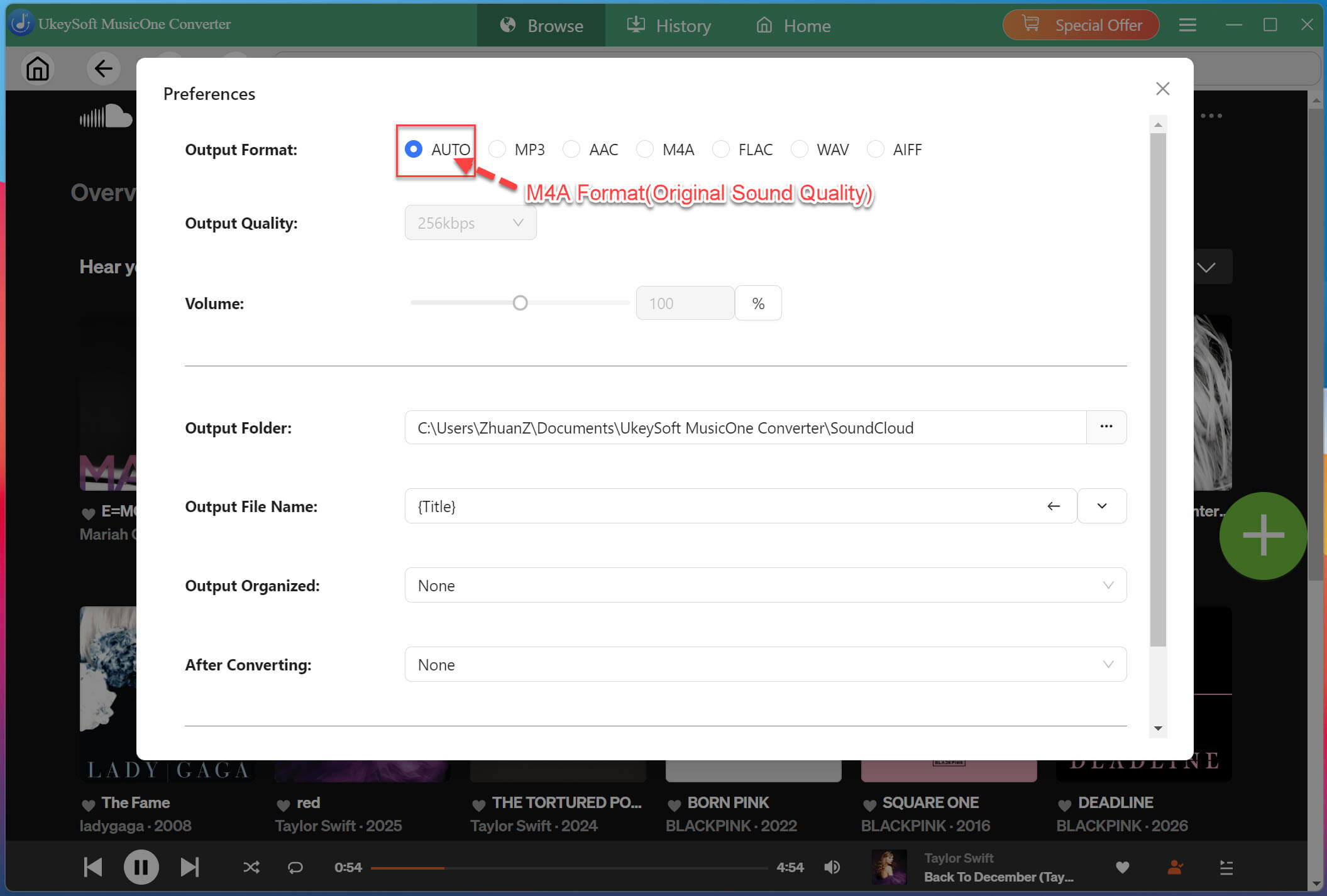Click the UkeySoft MusicOne Converter app logo
Viewport: 1327px width, 896px height.
(21, 24)
